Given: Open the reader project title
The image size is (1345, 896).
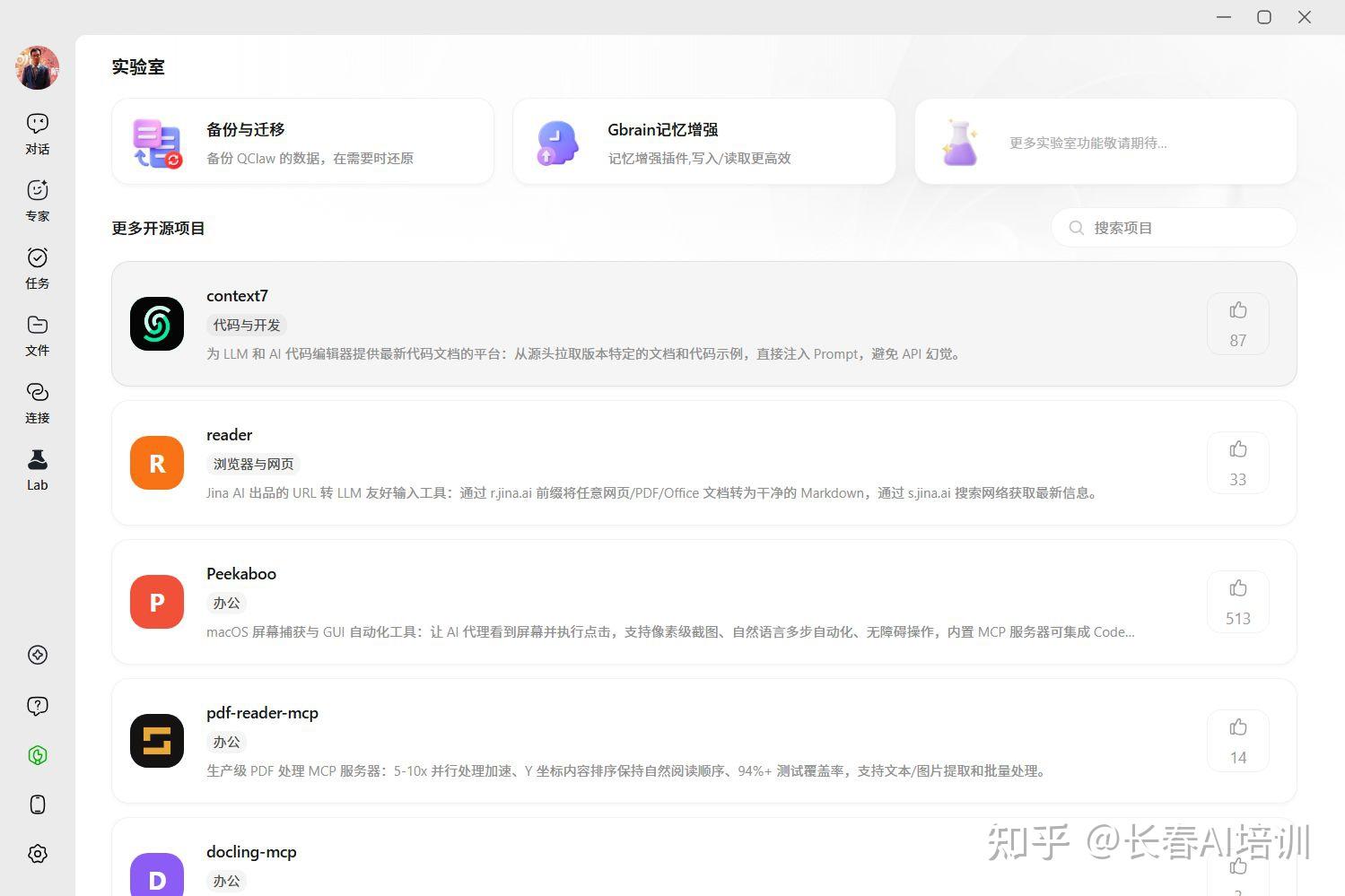Looking at the screenshot, I should coord(230,435).
